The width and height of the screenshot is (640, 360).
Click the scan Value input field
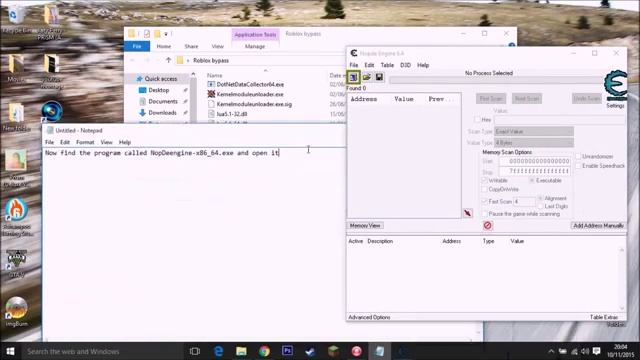point(560,120)
